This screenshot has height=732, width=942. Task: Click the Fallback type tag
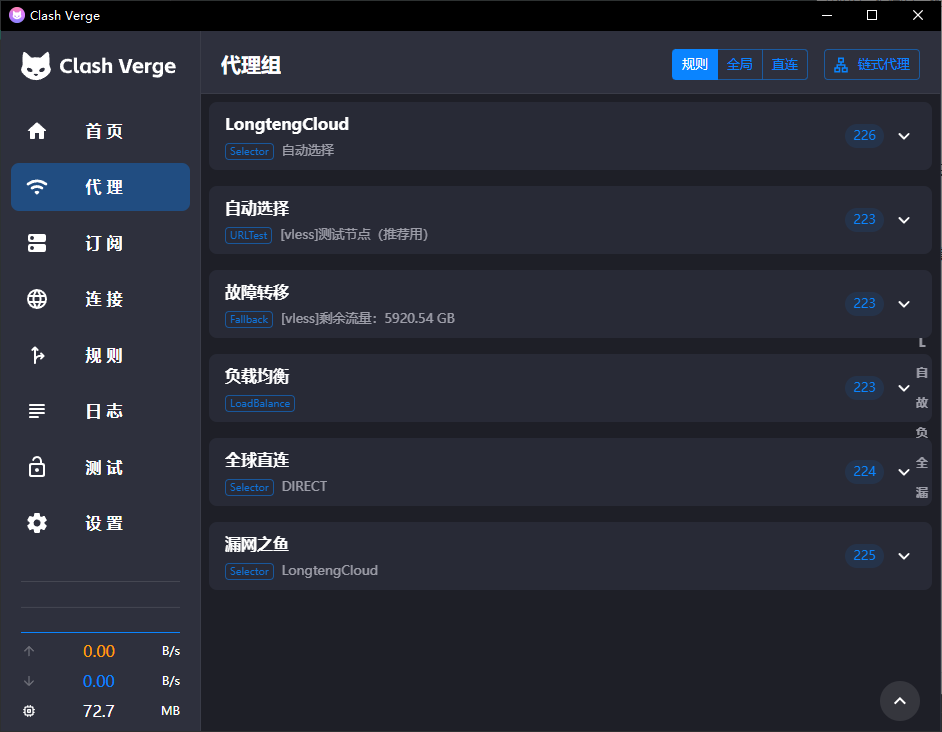(x=249, y=319)
